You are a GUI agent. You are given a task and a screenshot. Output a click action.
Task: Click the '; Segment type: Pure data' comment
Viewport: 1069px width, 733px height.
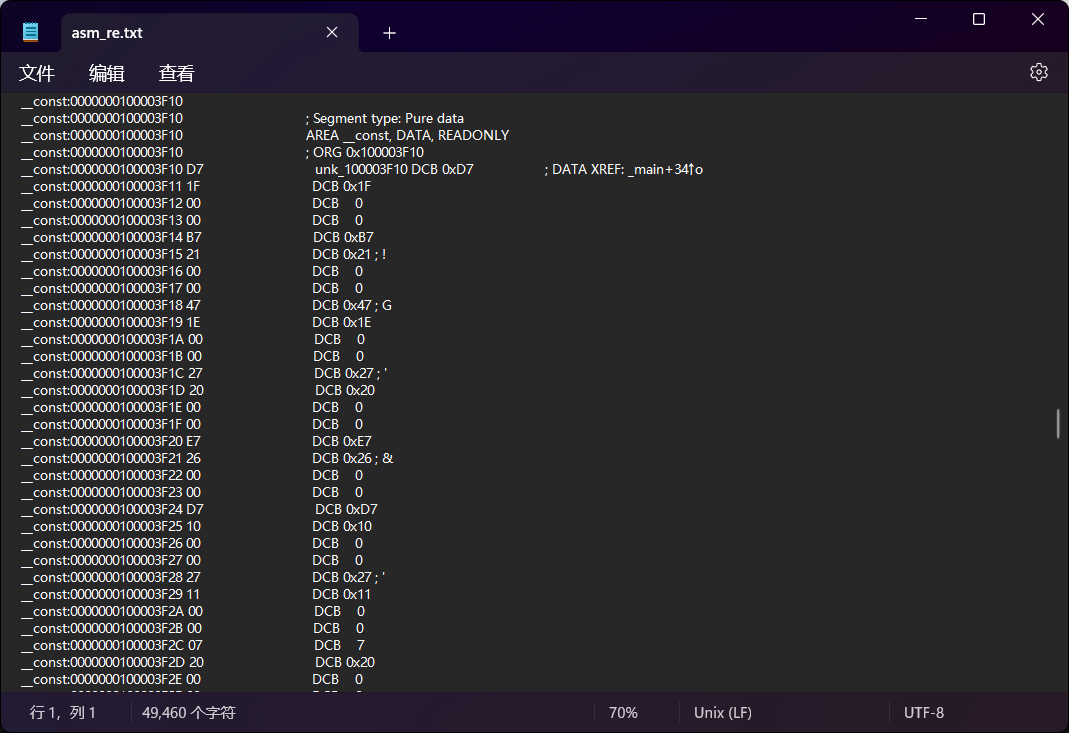pos(385,118)
